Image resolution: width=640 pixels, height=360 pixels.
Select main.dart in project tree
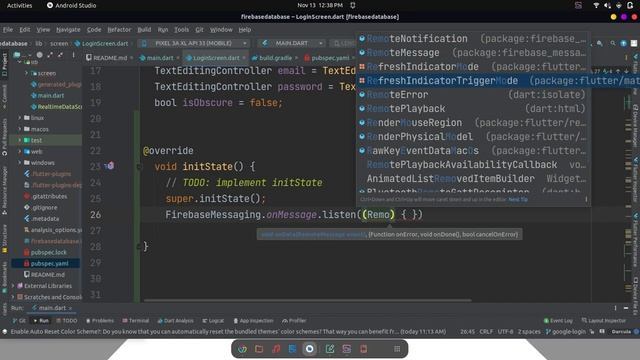[51, 96]
